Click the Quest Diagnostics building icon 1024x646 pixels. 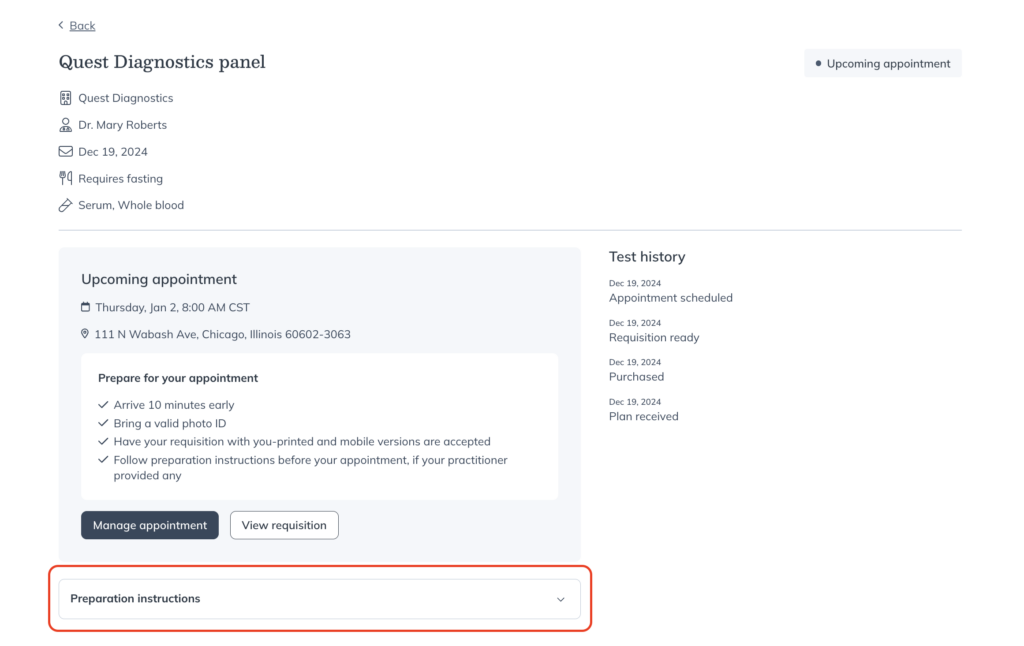pos(66,98)
